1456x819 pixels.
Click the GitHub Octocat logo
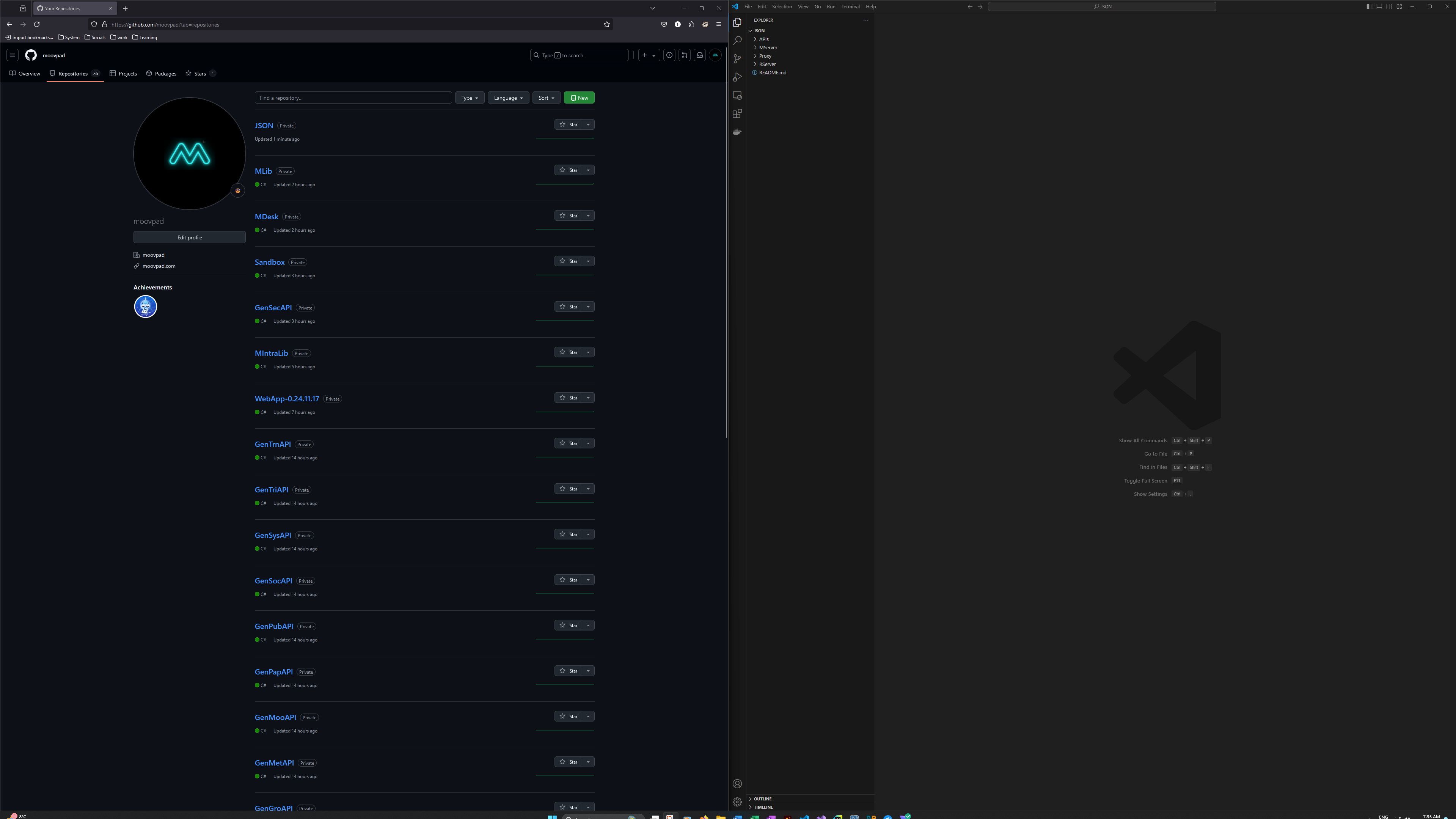[31, 55]
